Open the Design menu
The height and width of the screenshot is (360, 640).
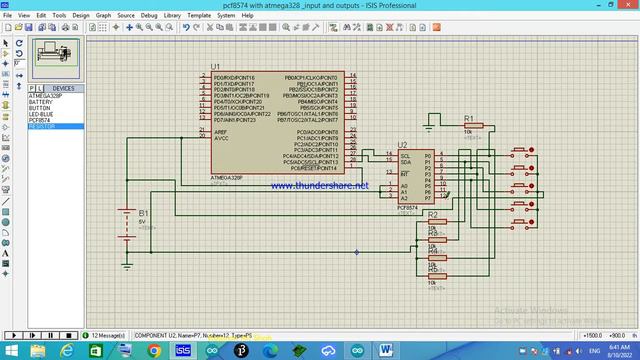click(x=81, y=16)
